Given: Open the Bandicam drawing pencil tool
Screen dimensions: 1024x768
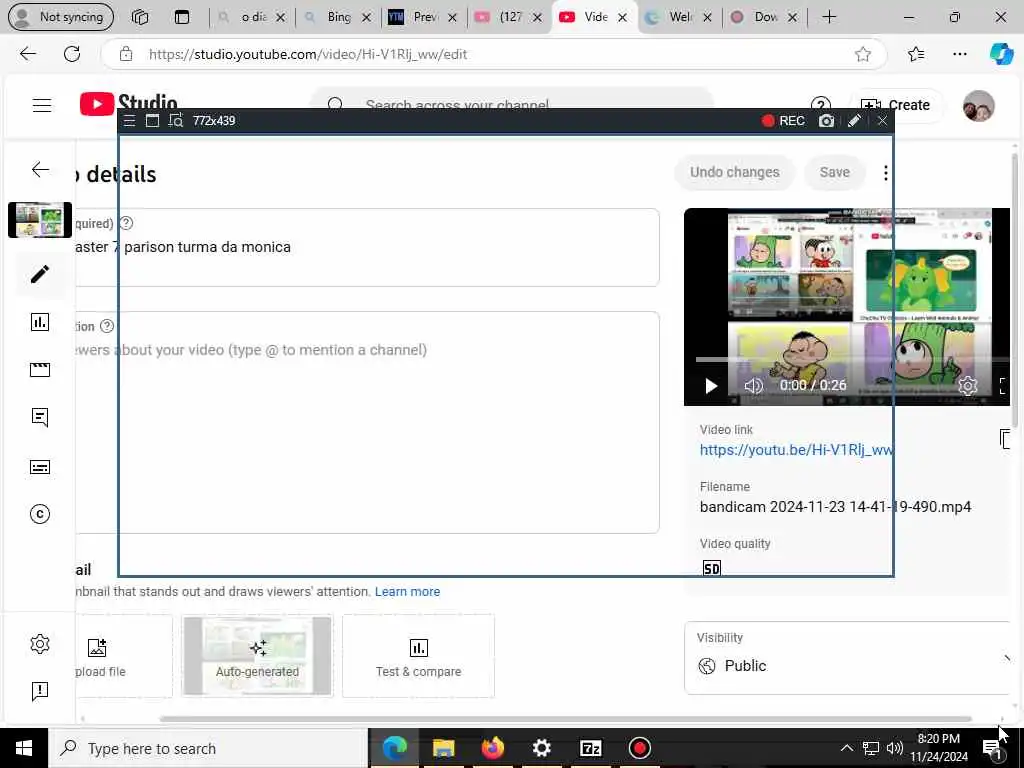Looking at the screenshot, I should (854, 121).
